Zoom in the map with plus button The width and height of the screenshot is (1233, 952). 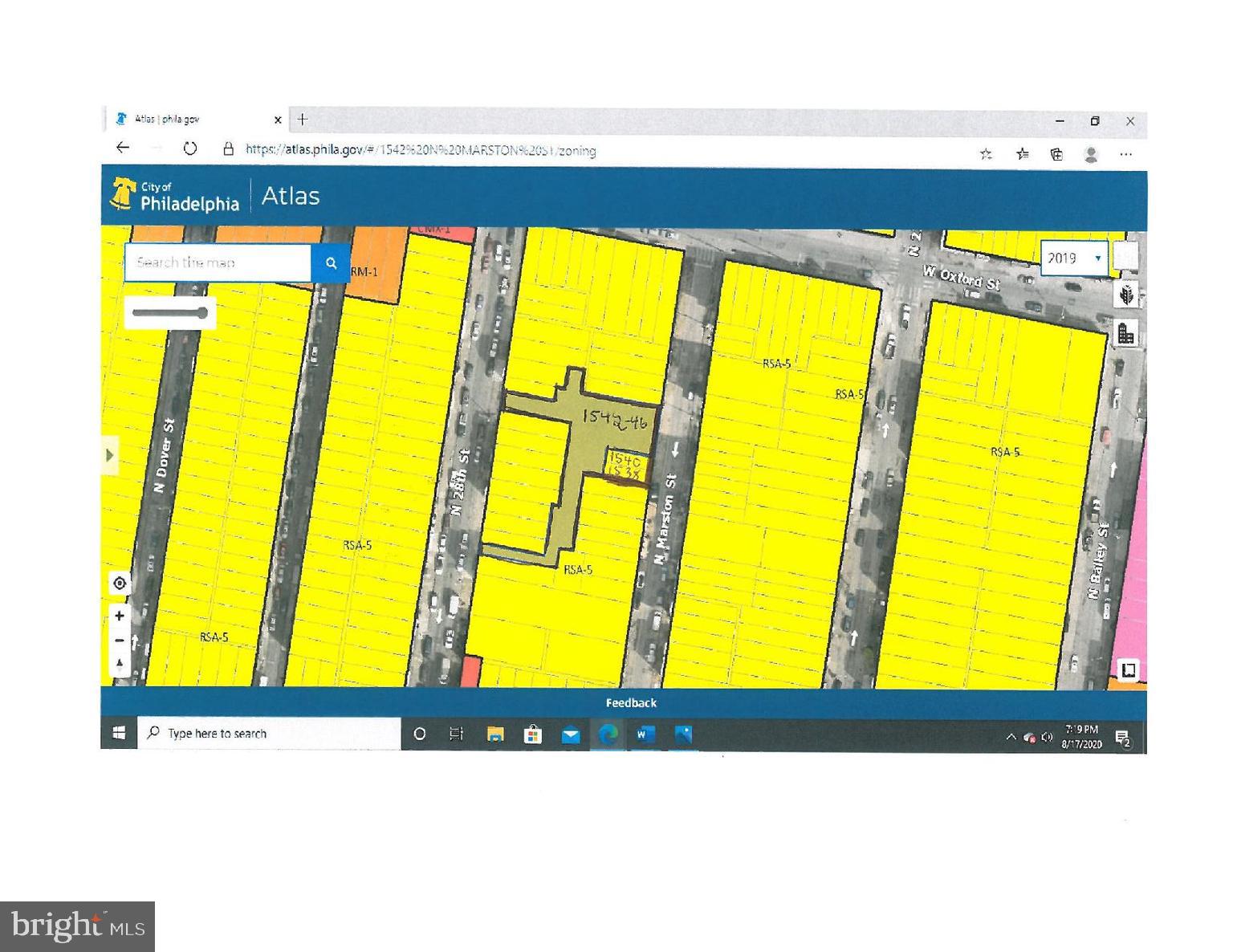[120, 616]
